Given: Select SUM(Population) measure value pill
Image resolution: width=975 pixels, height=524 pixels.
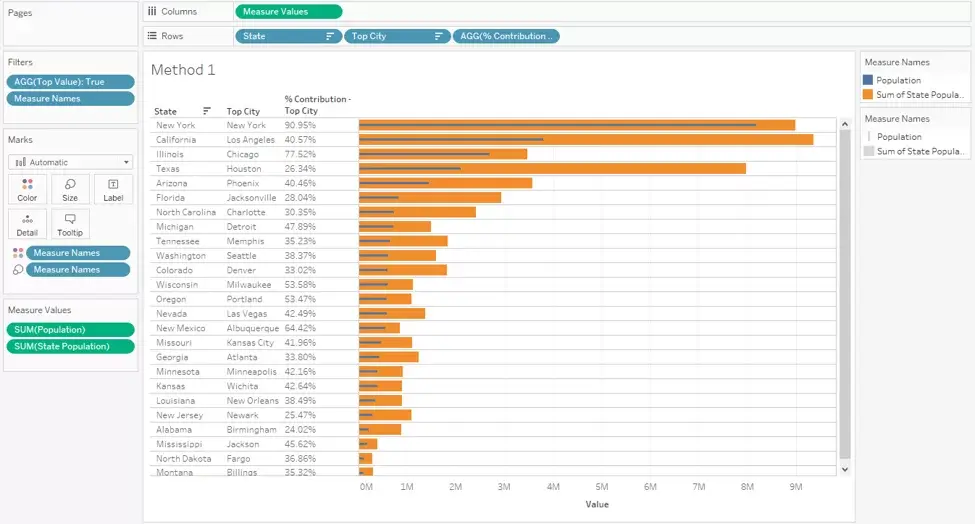Looking at the screenshot, I should coord(70,329).
